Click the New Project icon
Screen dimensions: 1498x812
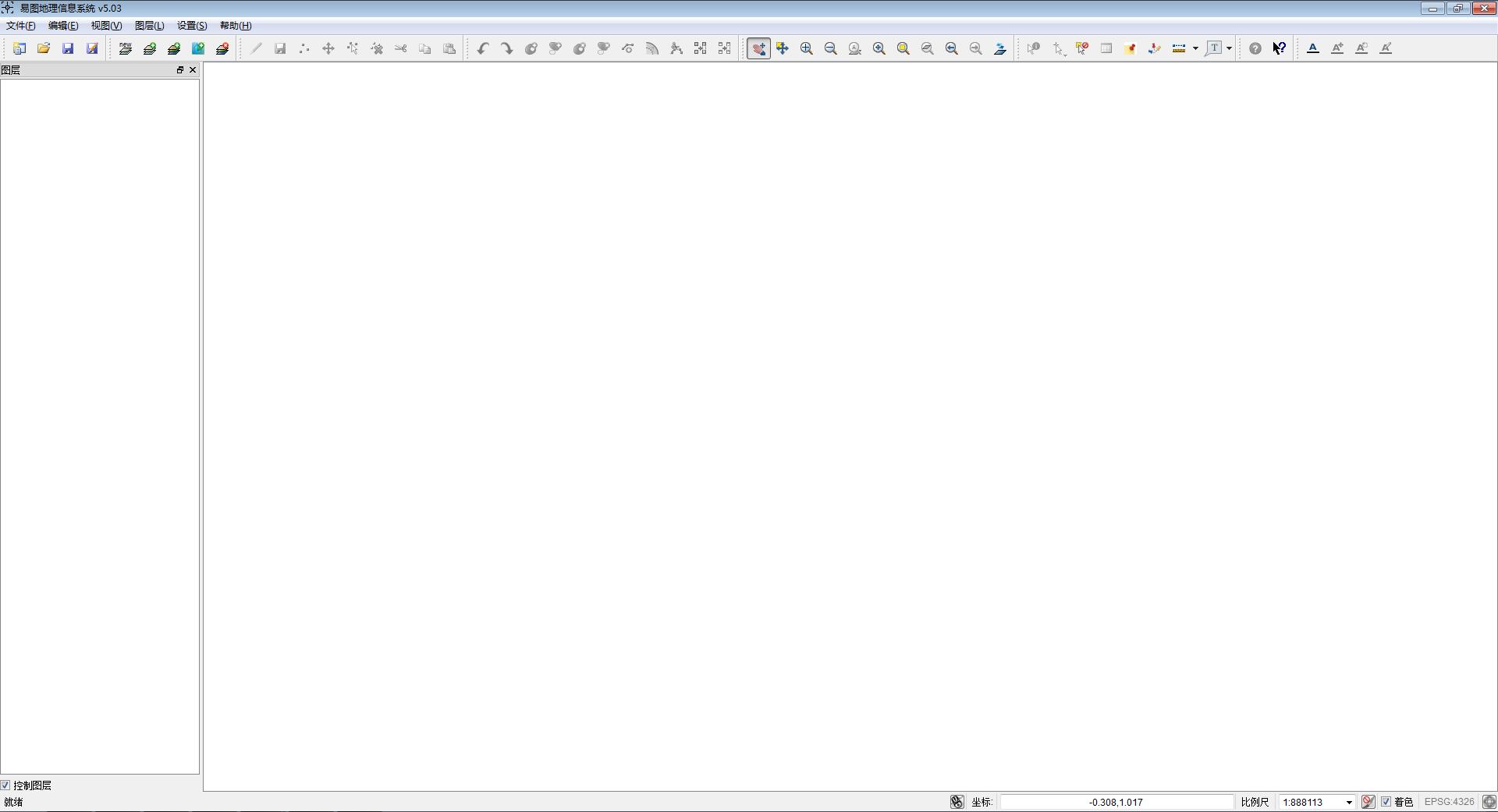tap(20, 48)
